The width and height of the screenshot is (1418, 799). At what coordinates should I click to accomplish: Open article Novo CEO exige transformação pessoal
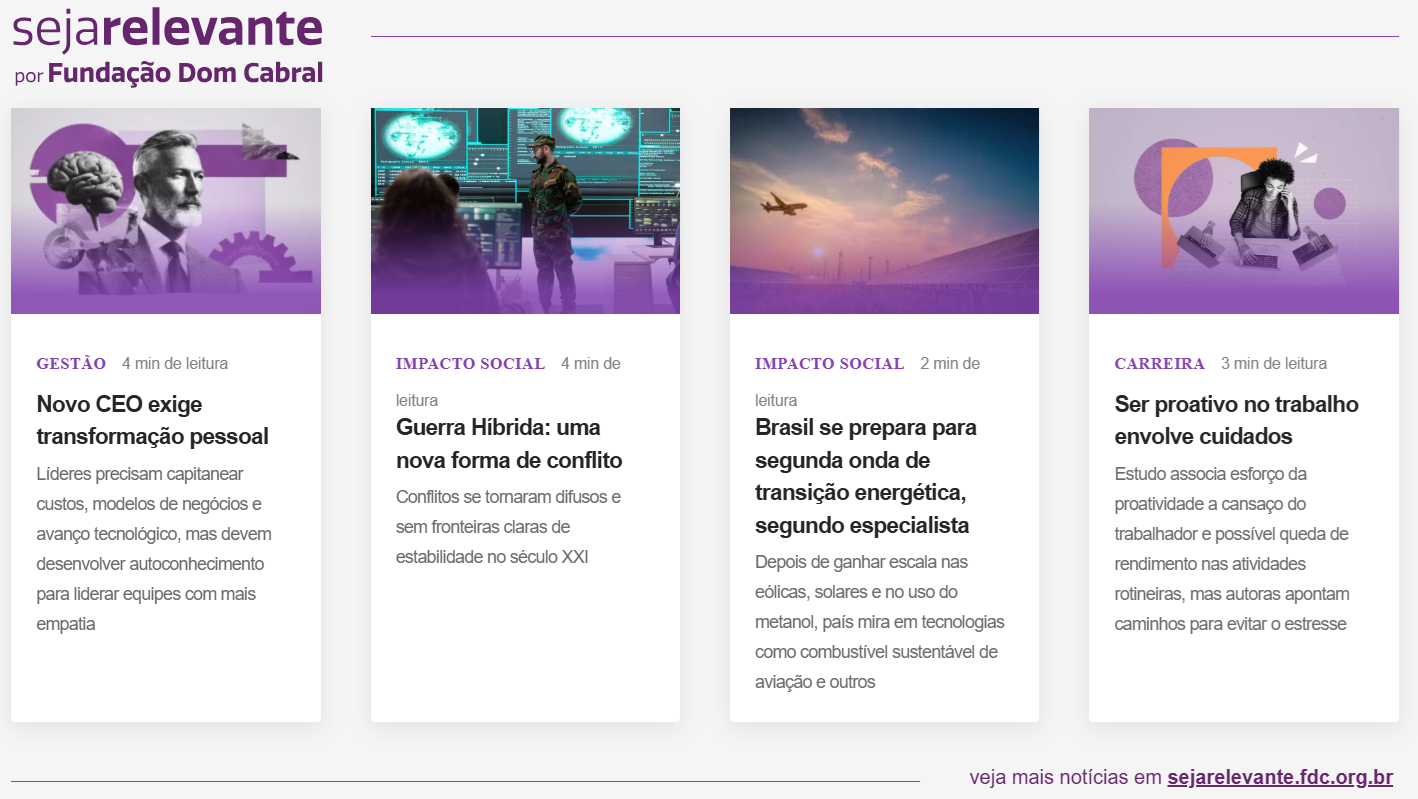(153, 420)
